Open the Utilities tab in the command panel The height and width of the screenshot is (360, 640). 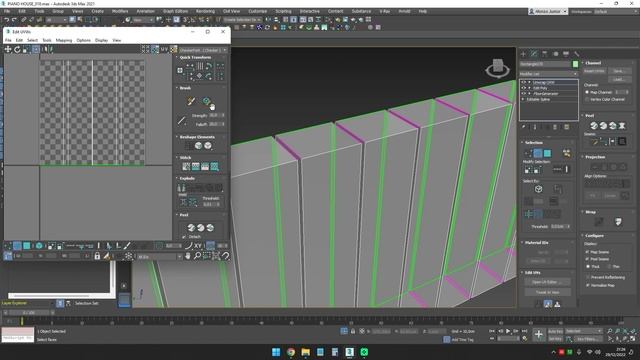576,54
